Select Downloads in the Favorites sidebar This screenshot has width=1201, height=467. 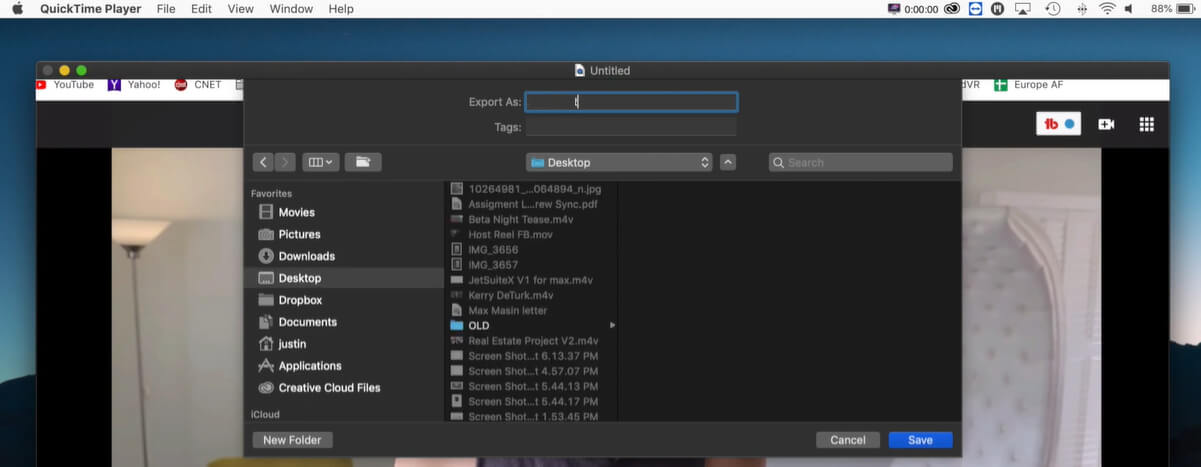306,256
